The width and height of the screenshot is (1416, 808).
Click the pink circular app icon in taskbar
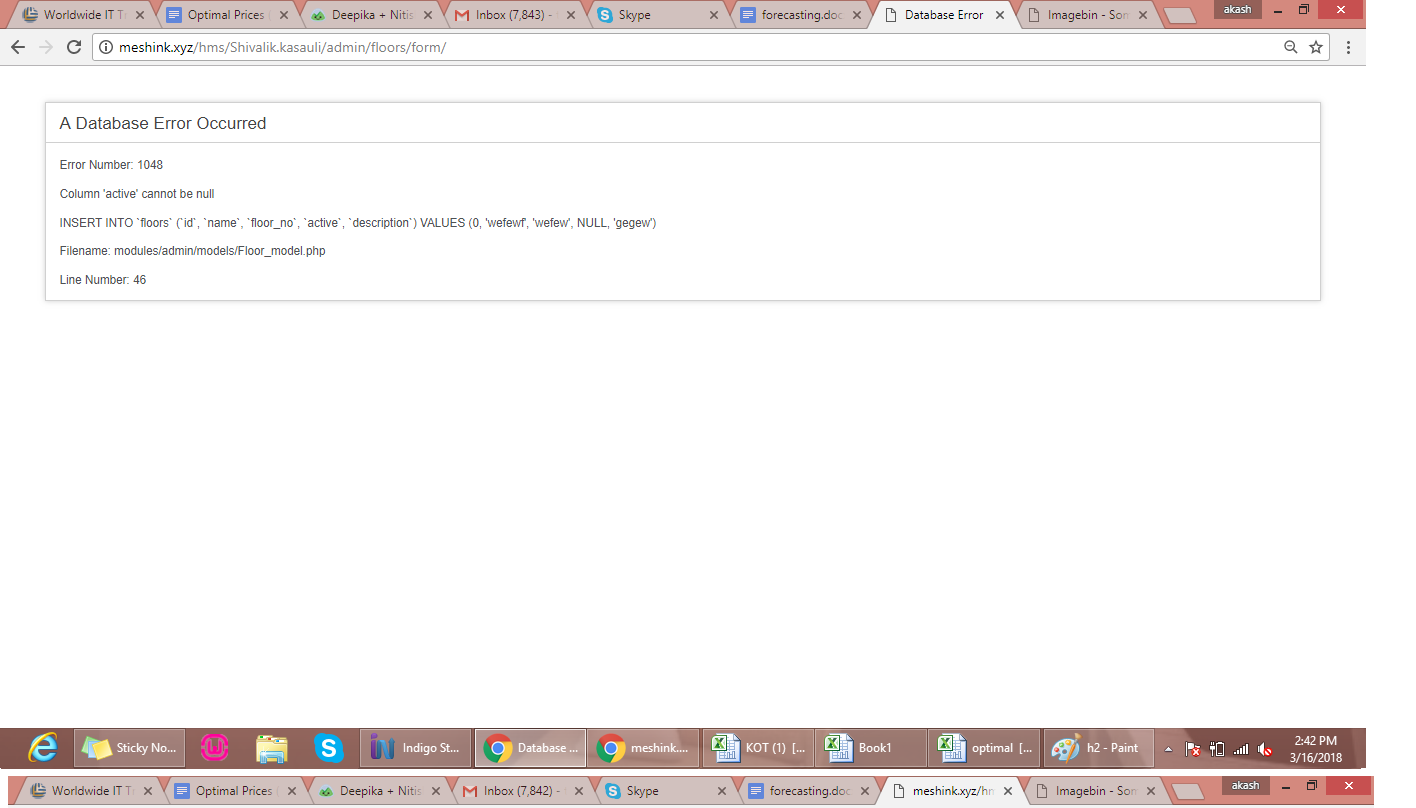pyautogui.click(x=215, y=747)
